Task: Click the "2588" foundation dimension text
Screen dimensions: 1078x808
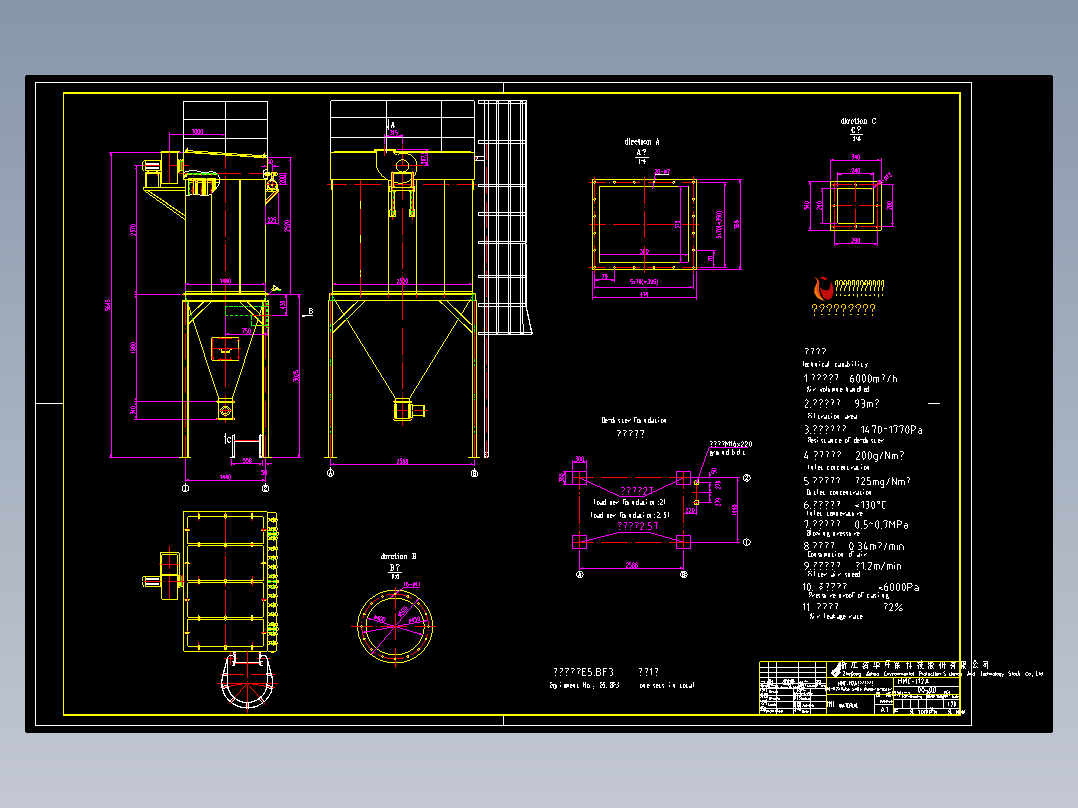Action: pyautogui.click(x=631, y=565)
